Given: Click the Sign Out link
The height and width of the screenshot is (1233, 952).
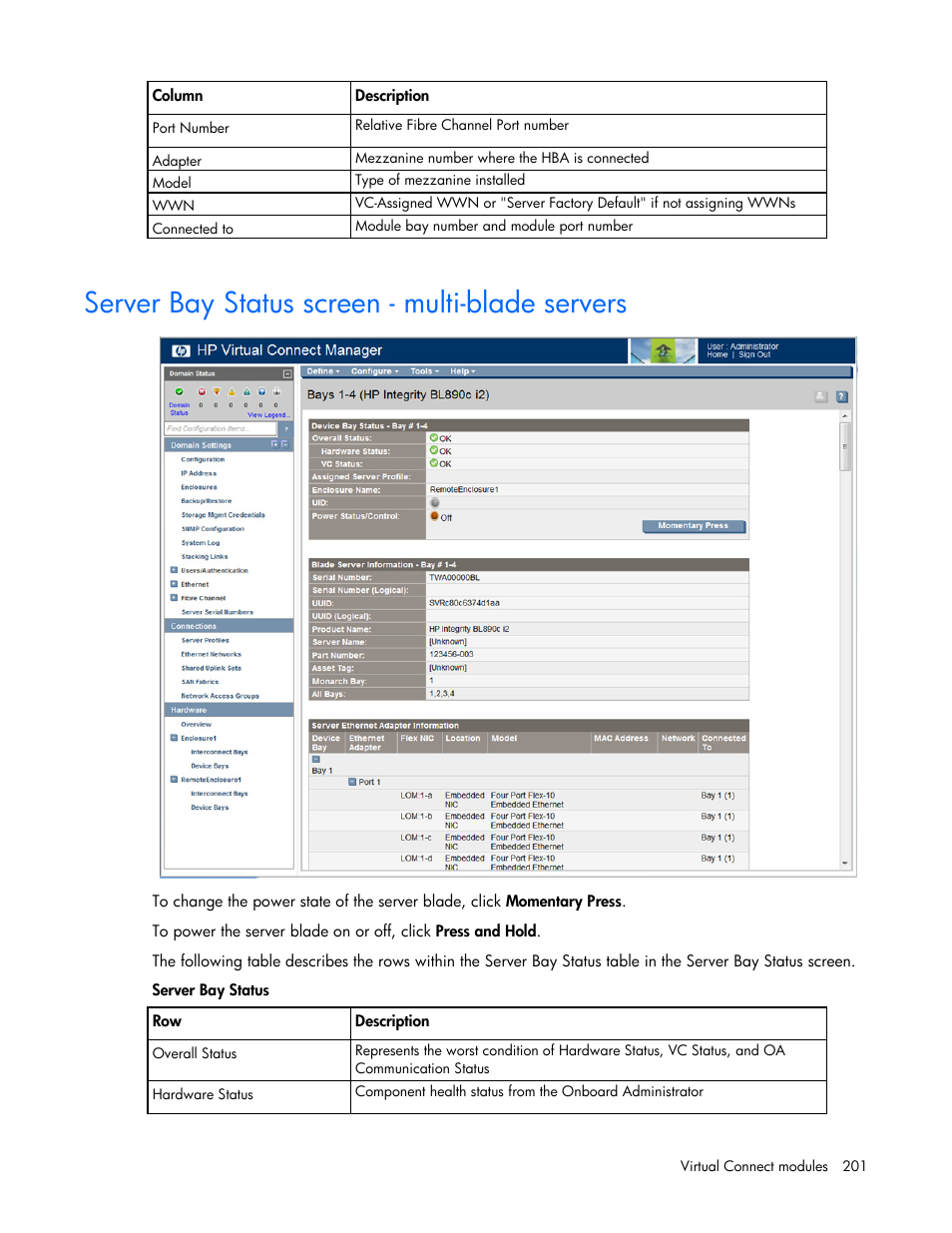Looking at the screenshot, I should [x=754, y=354].
